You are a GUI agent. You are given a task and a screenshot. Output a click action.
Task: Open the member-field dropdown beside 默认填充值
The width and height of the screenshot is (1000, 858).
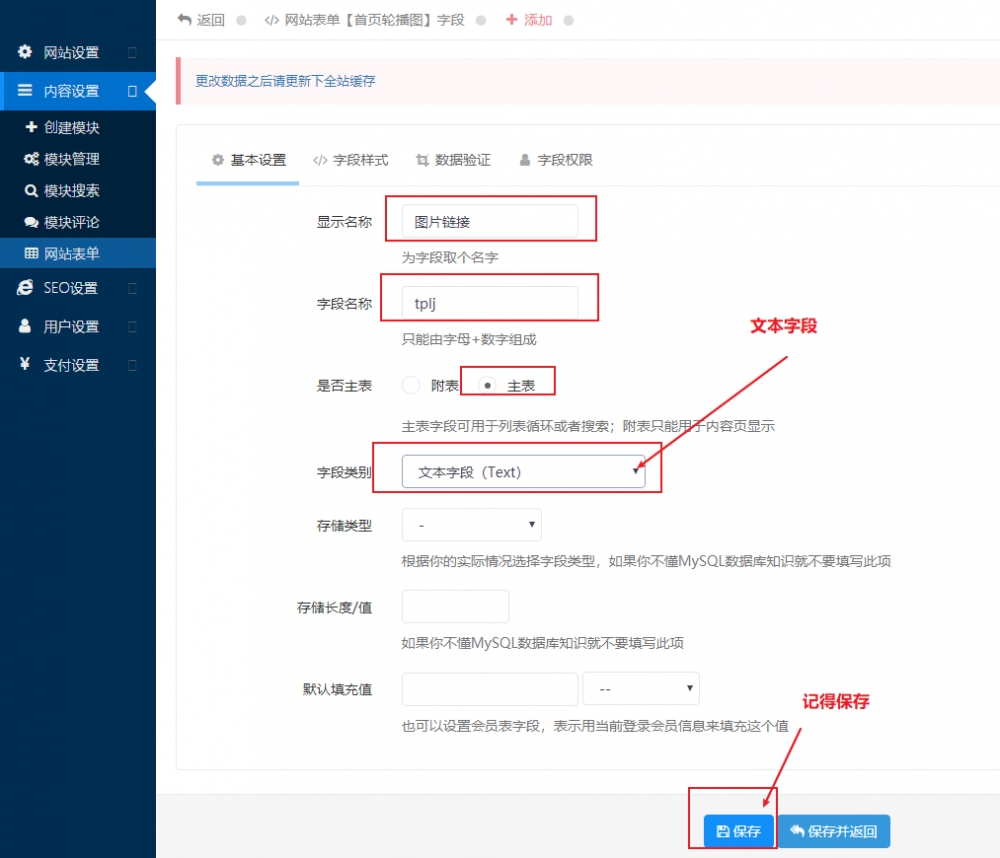(x=641, y=689)
